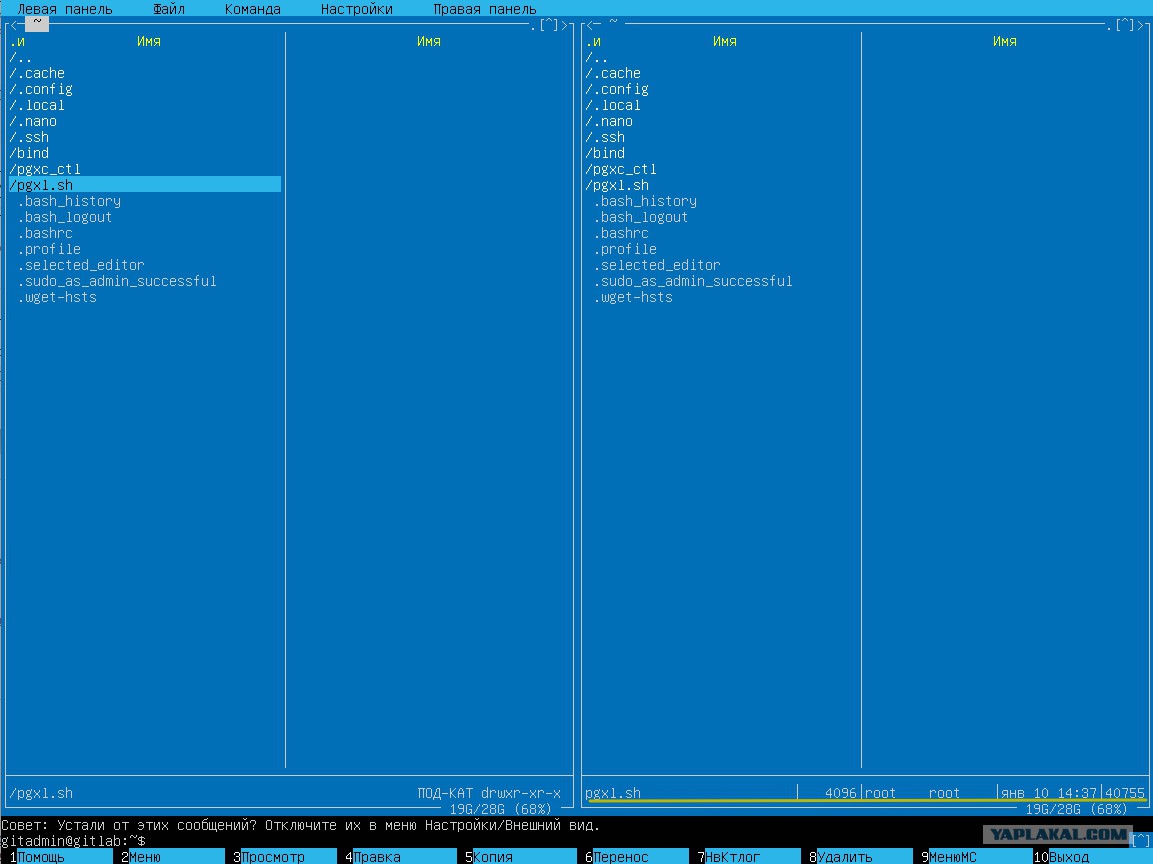This screenshot has height=864, width=1153.
Task: Go forward in left panel directory history
Action: (x=565, y=25)
